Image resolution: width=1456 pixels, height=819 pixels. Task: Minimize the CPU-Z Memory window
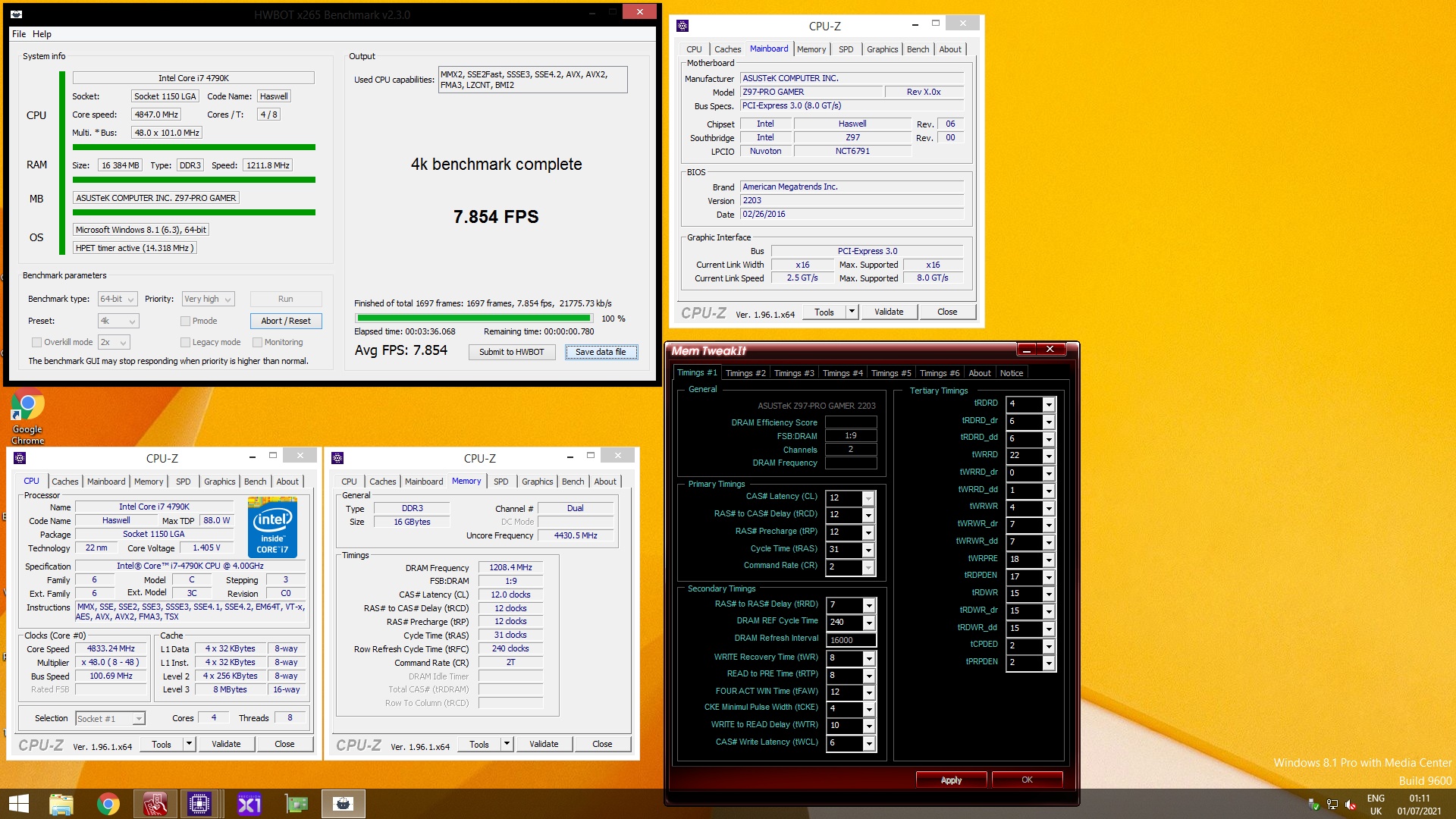tap(570, 457)
